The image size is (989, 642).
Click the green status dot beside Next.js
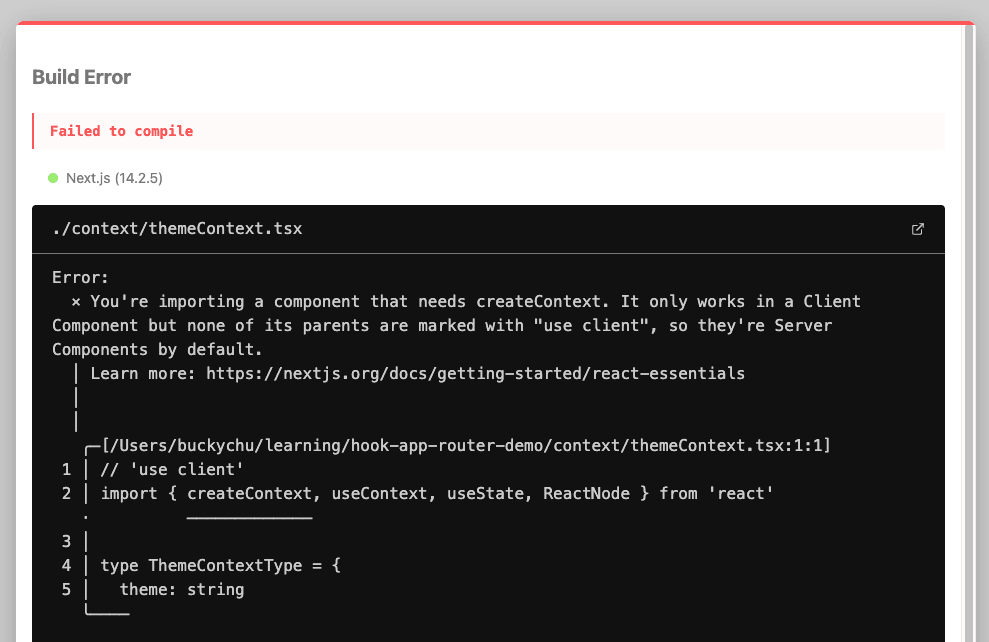(53, 178)
